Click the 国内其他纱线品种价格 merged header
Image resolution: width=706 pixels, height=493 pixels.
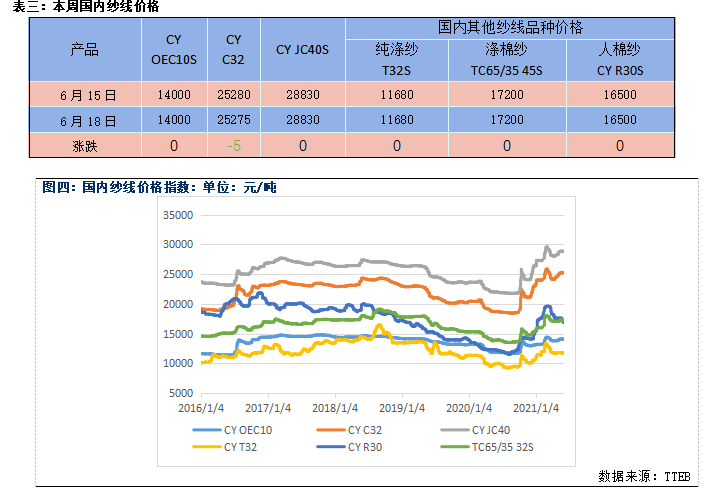pyautogui.click(x=510, y=25)
